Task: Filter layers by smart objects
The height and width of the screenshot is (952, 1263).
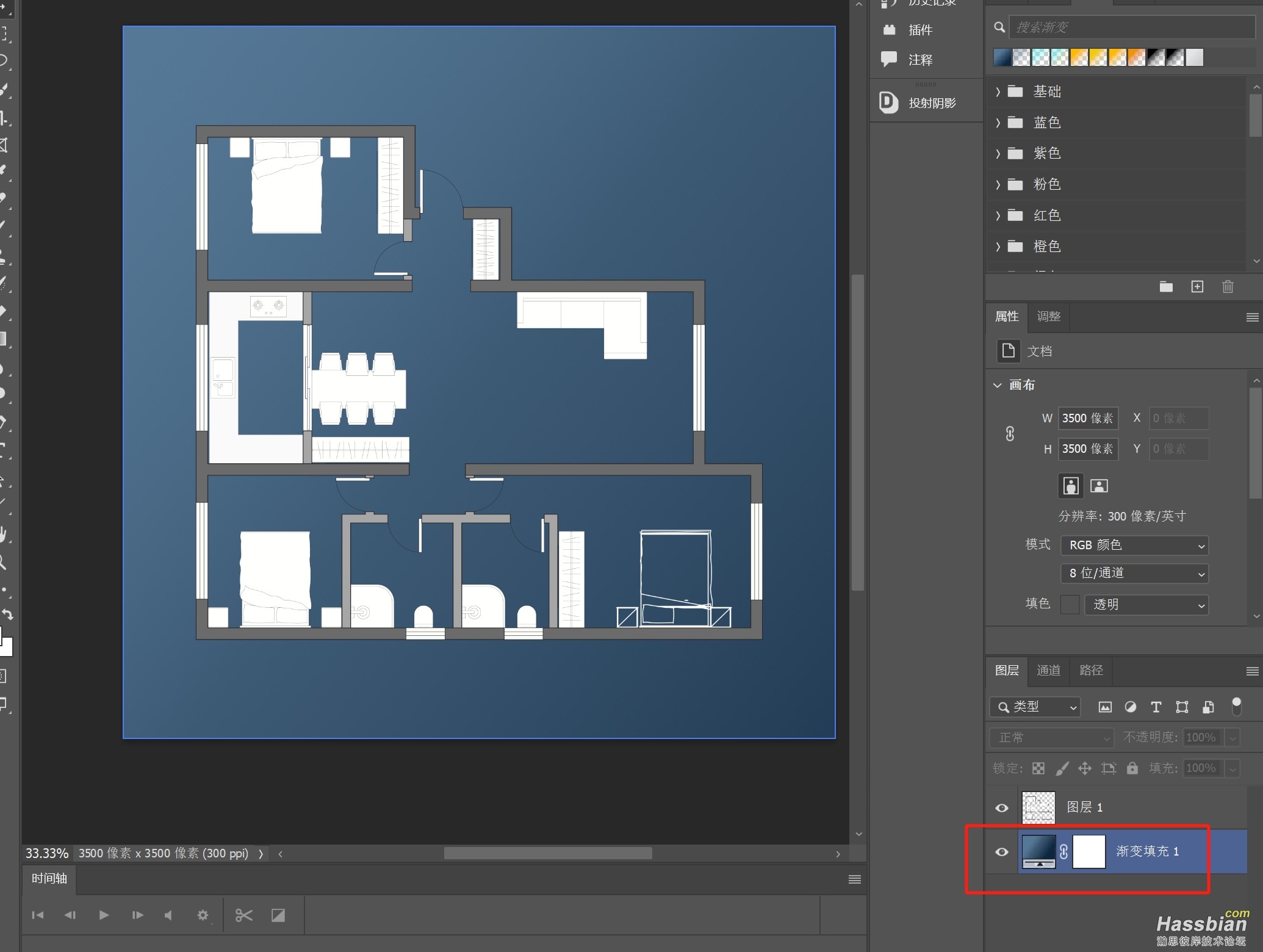Action: (x=1207, y=707)
